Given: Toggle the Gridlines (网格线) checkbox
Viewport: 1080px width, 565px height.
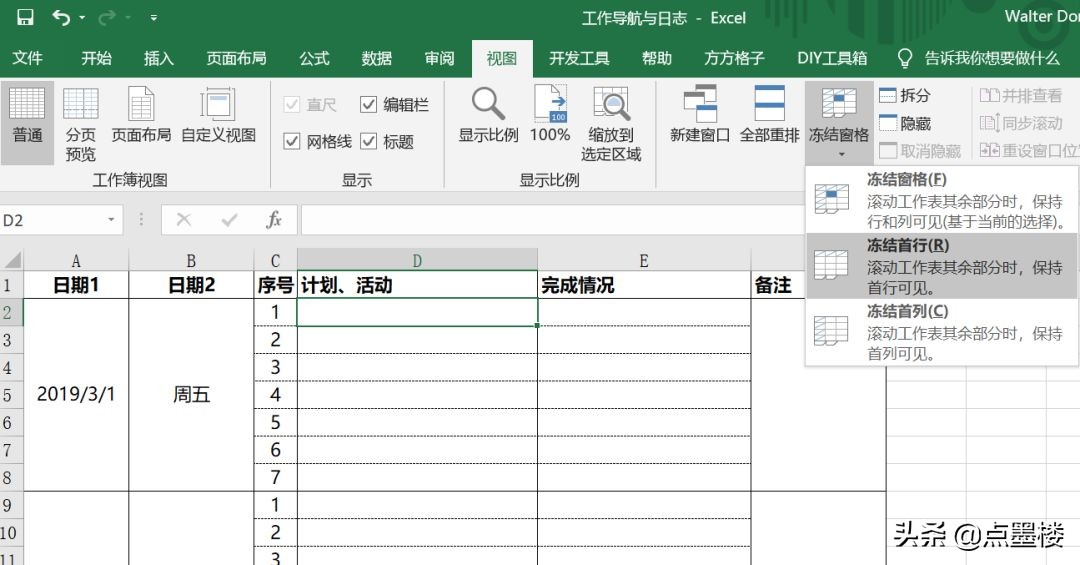Looking at the screenshot, I should [292, 141].
